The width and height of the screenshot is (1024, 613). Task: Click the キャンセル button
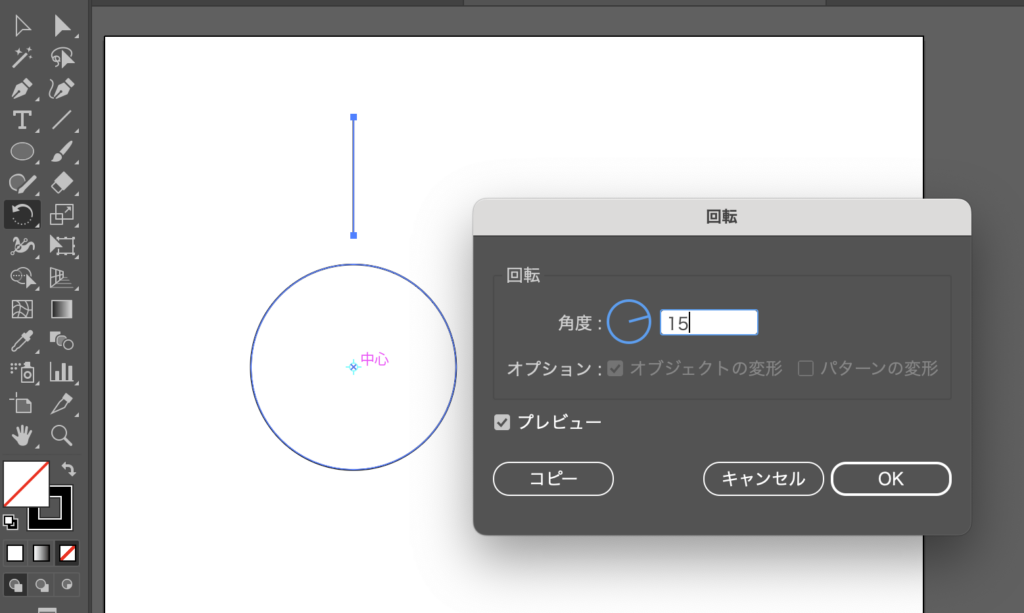[763, 479]
